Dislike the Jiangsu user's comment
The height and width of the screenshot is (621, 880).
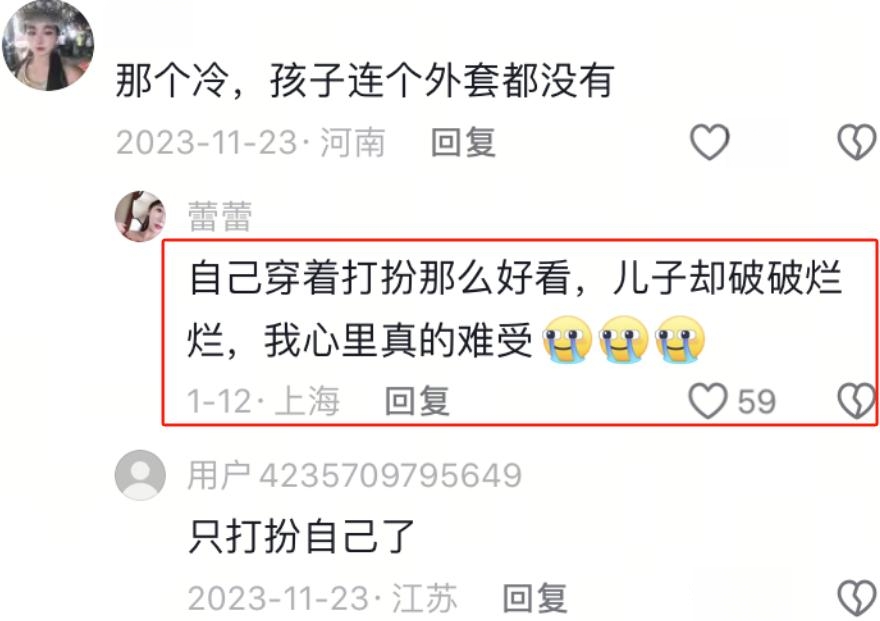tap(857, 598)
